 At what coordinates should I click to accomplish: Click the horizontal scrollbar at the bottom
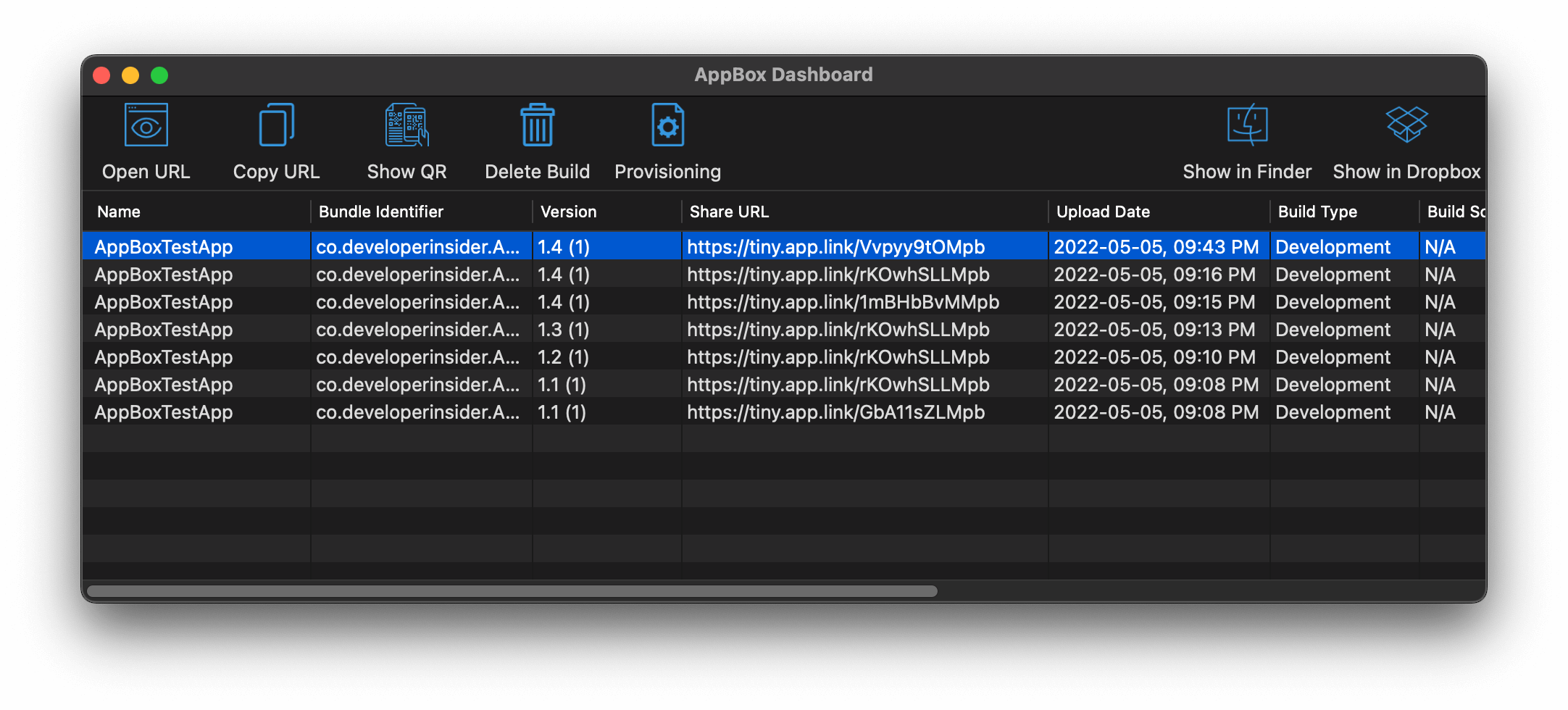[x=512, y=591]
